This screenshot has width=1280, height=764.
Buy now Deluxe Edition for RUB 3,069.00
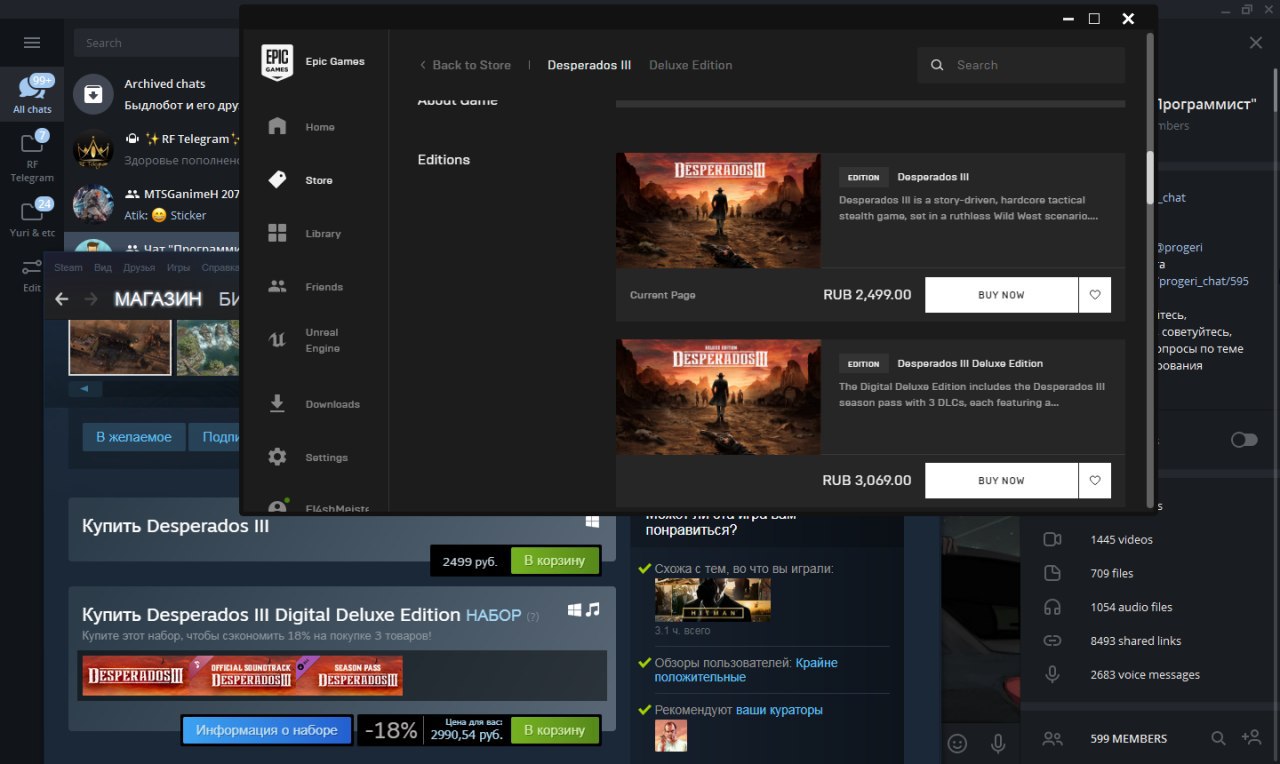pyautogui.click(x=1001, y=481)
